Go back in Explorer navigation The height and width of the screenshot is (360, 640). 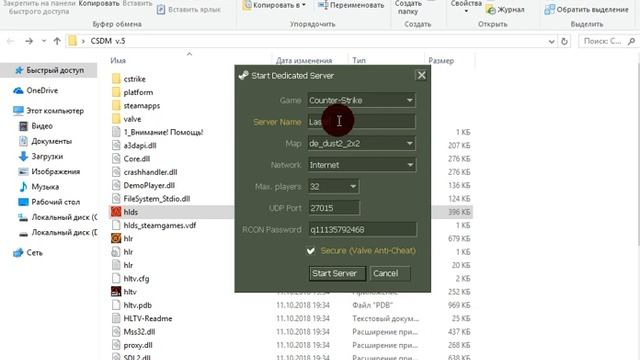click(x=11, y=41)
